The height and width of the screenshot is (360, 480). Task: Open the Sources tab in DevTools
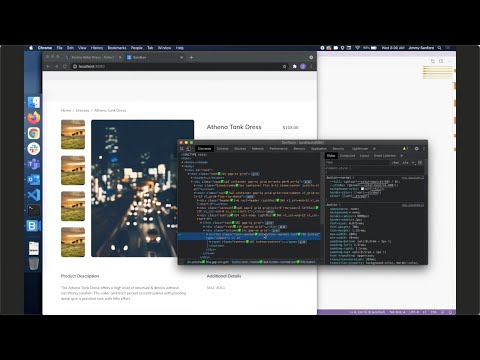pyautogui.click(x=240, y=149)
